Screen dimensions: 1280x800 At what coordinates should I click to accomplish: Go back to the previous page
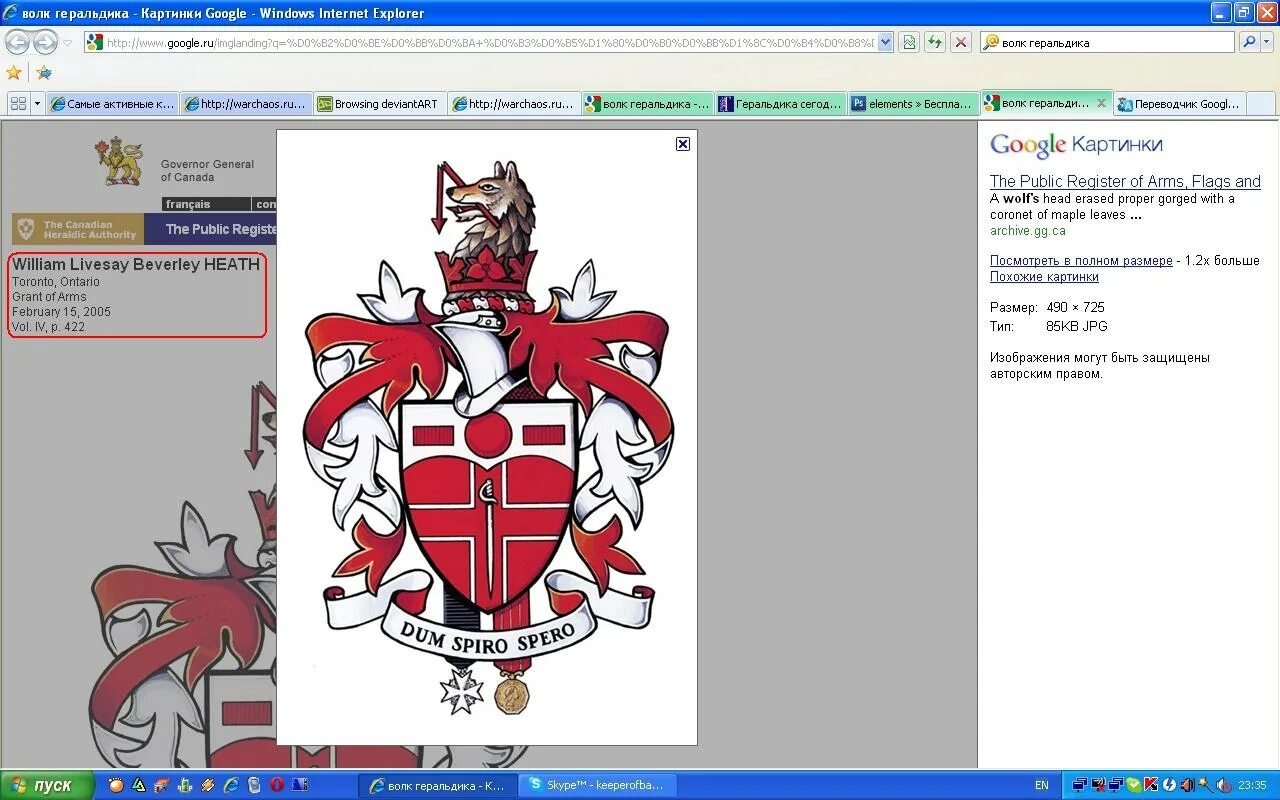point(18,42)
